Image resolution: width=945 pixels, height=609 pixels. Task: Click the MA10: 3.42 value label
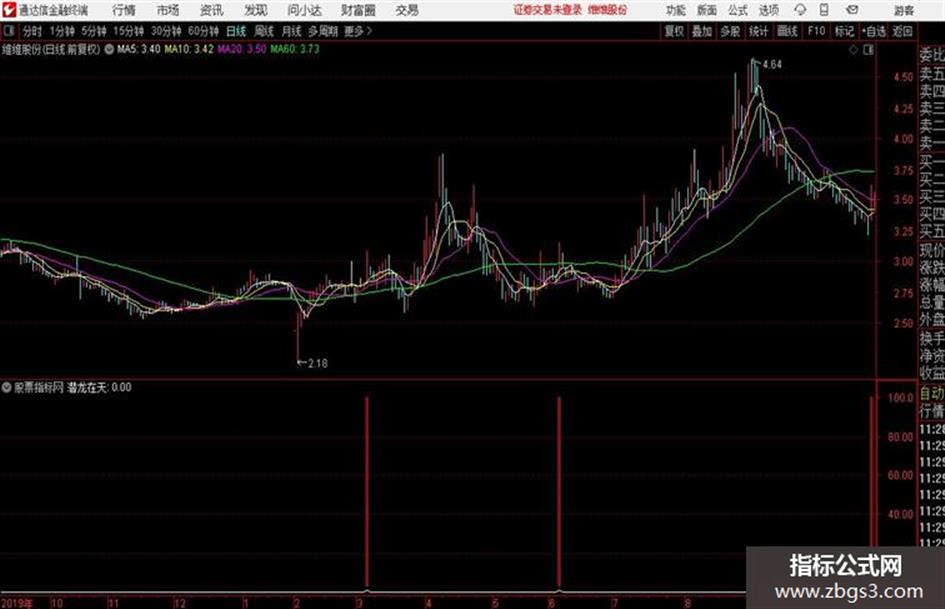point(189,49)
